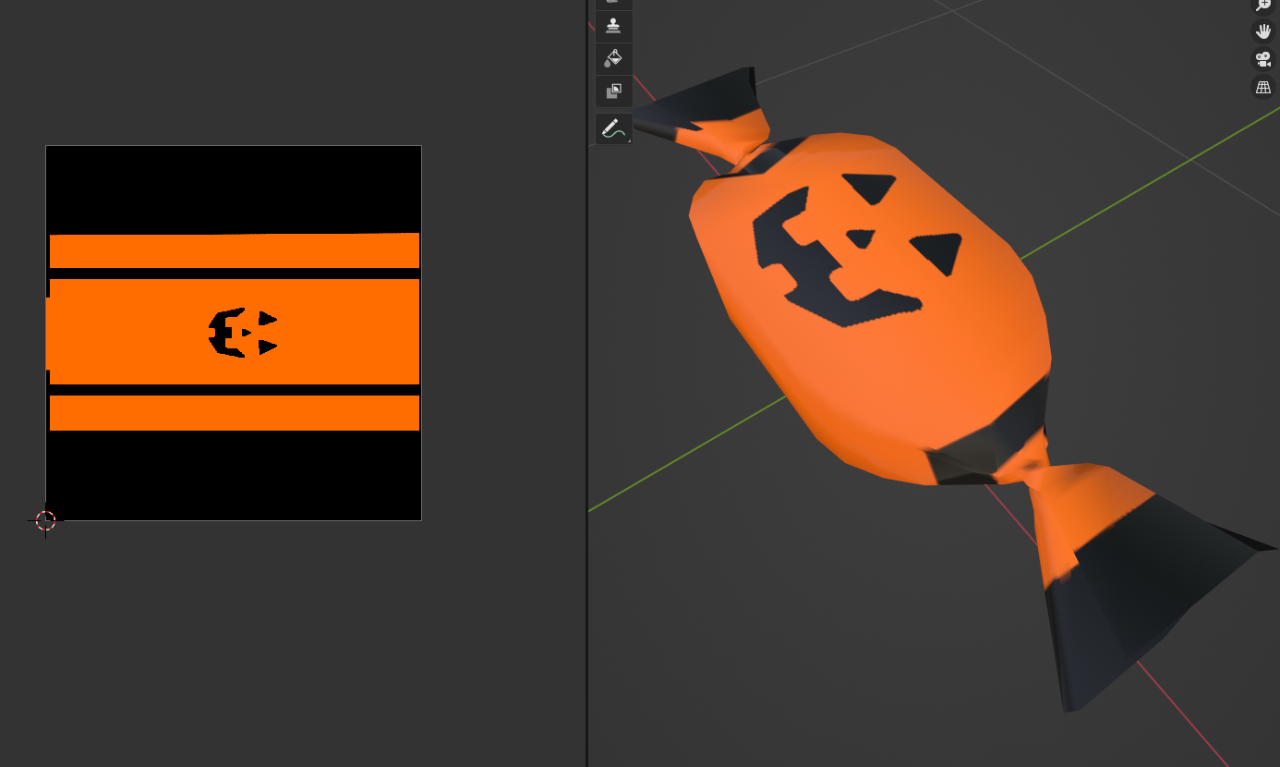
Task: Click the small triangular nose on the candy
Action: coord(861,238)
